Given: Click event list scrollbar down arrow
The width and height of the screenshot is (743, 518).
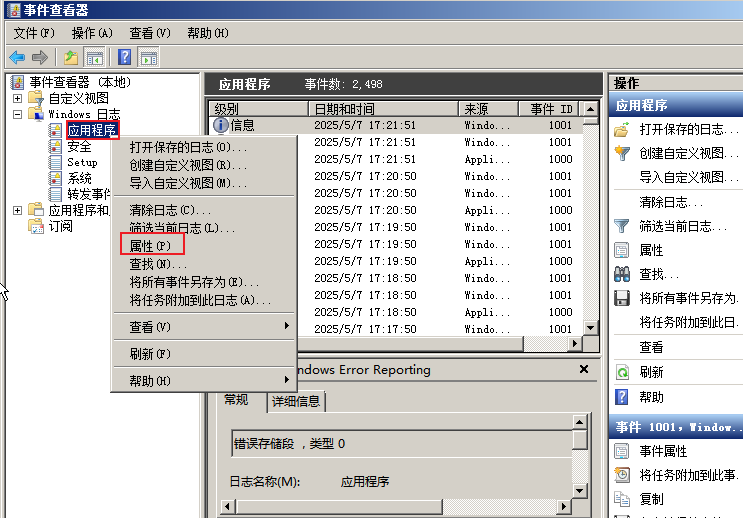Looking at the screenshot, I should click(590, 327).
